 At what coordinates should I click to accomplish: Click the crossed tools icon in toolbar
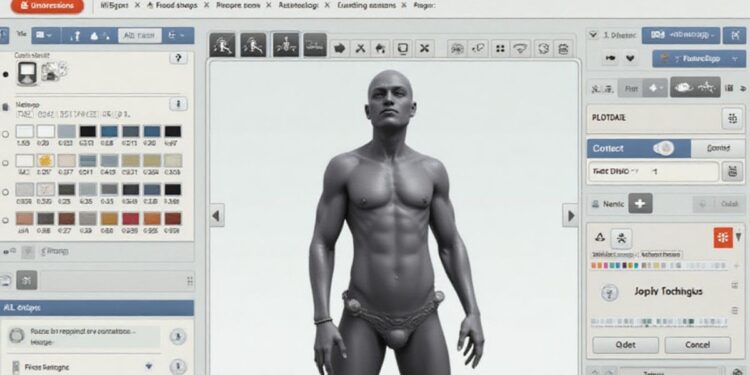coord(361,48)
